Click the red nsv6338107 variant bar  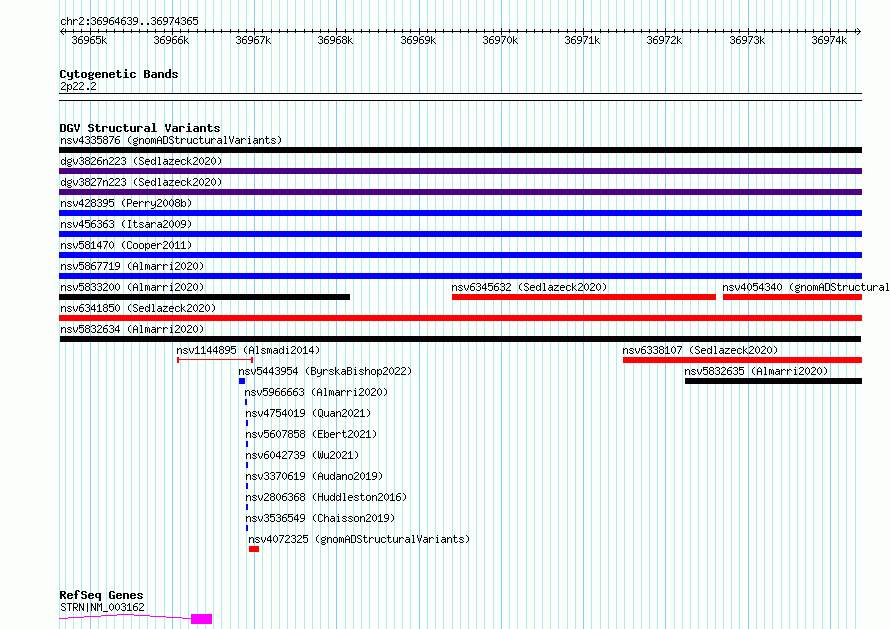pyautogui.click(x=742, y=360)
